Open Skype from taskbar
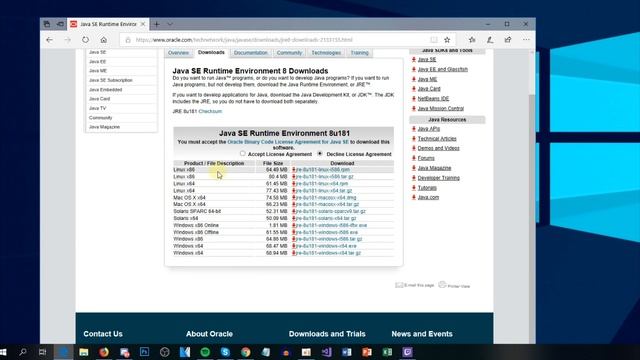Screen dimensions: 640x360 225,352
